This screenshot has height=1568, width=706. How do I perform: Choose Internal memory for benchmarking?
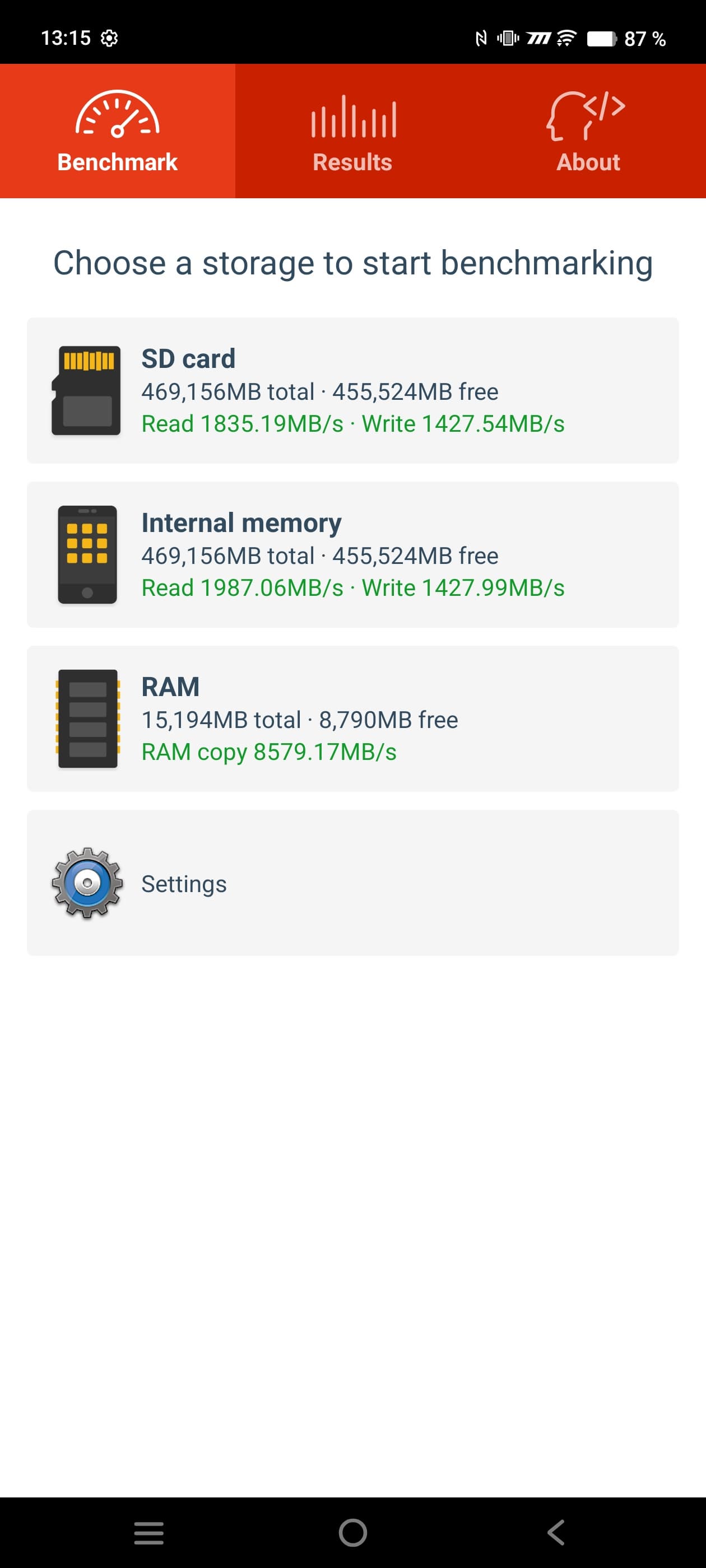click(x=241, y=523)
